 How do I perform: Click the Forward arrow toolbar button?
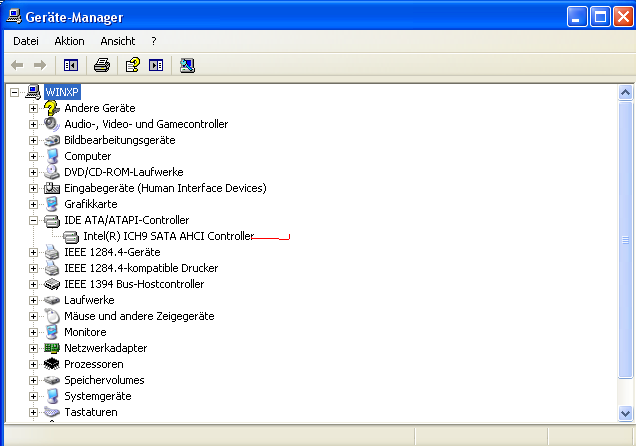point(40,65)
